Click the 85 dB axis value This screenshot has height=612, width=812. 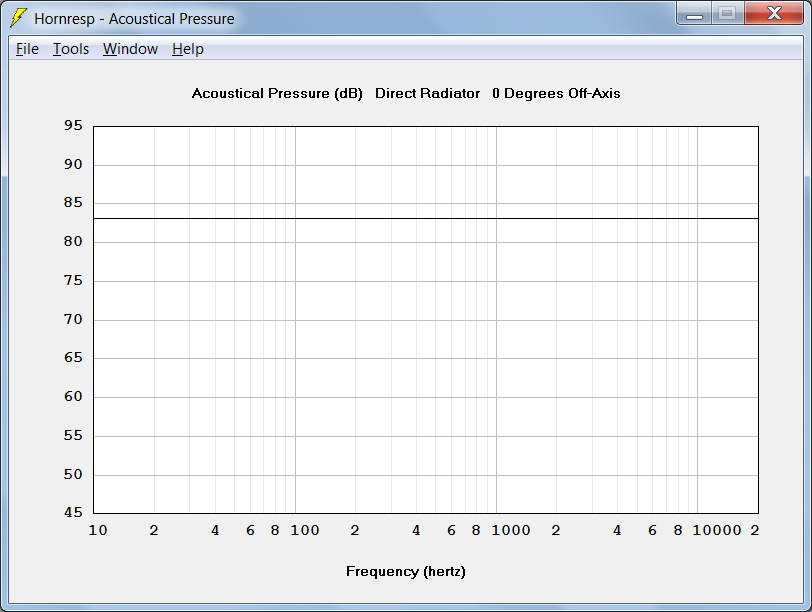click(x=73, y=202)
